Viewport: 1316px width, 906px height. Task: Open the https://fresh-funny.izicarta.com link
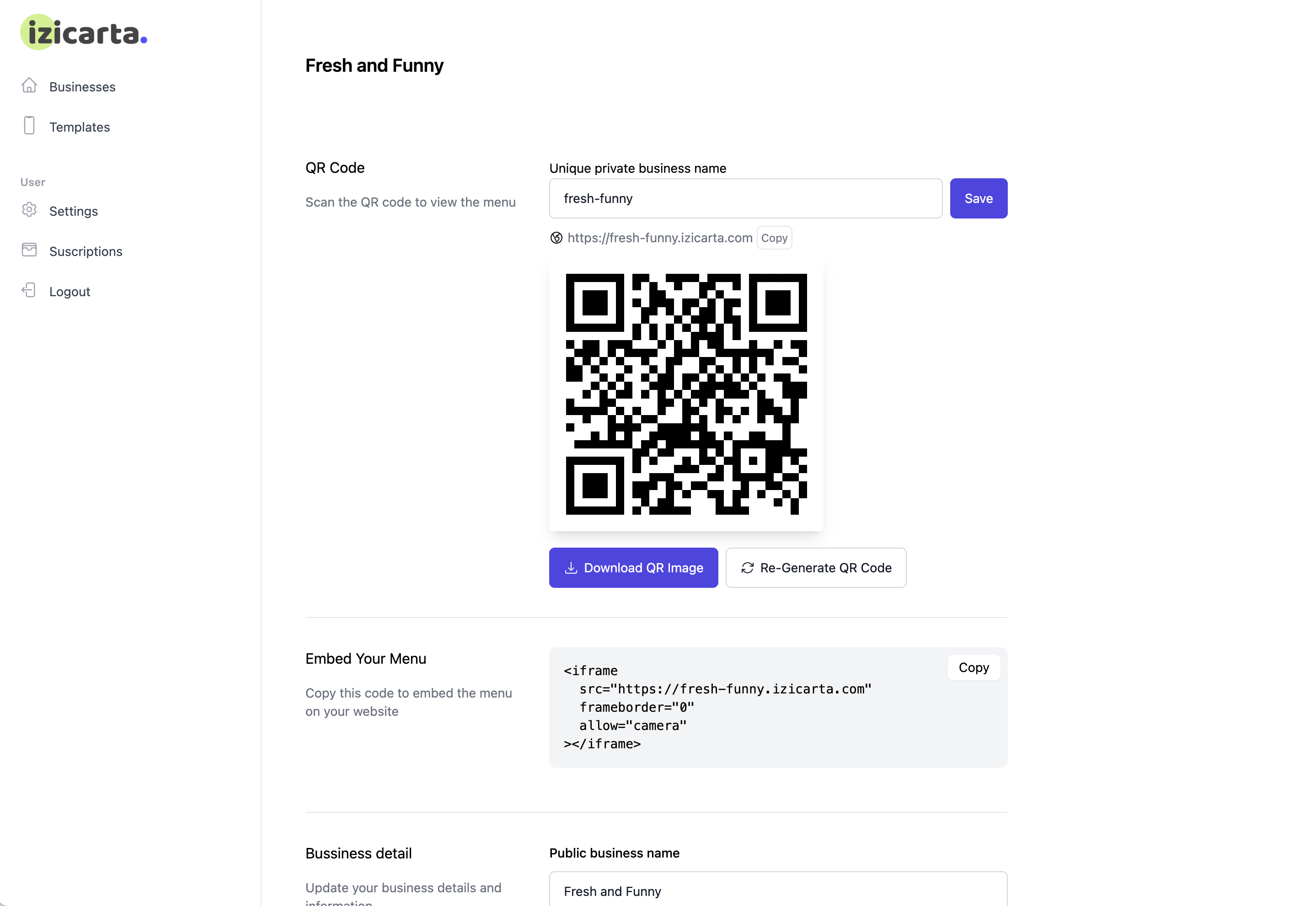click(660, 238)
